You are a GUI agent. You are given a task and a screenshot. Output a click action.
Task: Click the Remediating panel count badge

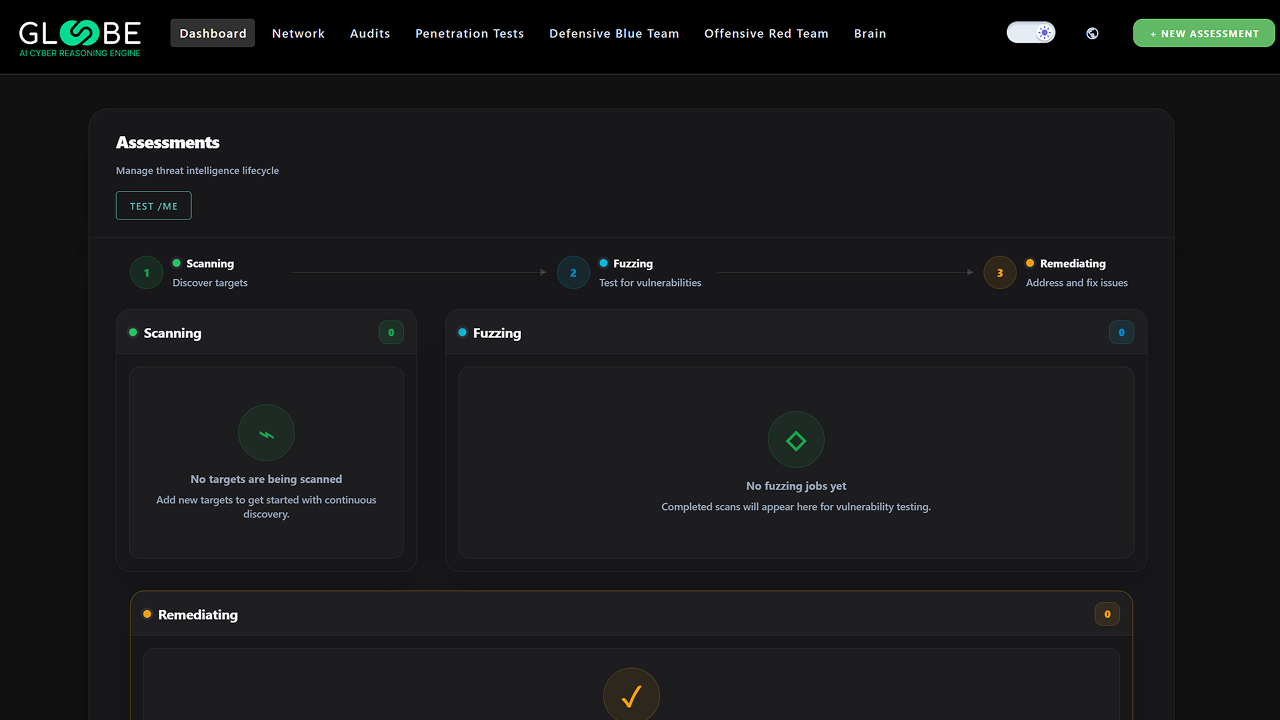(x=1107, y=614)
